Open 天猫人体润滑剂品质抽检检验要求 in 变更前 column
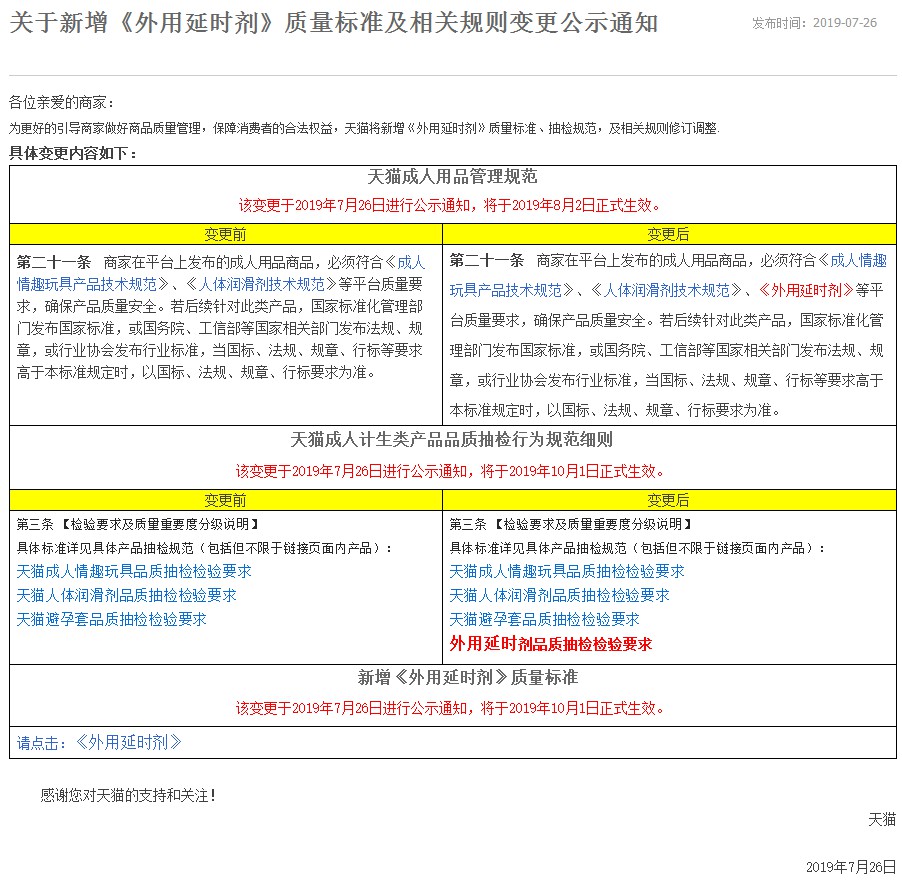902x883 pixels. point(127,595)
